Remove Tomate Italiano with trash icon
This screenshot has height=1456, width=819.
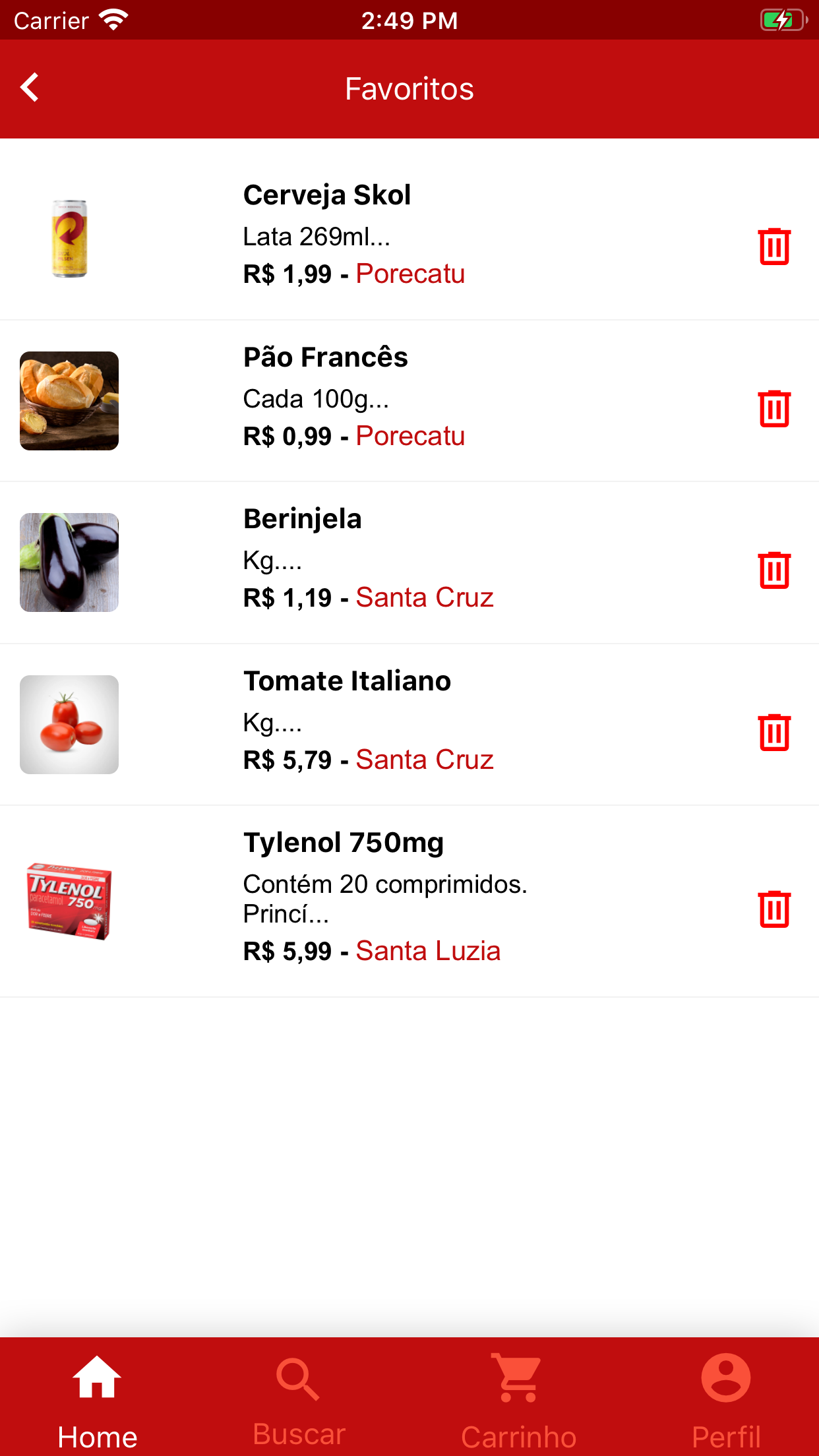pyautogui.click(x=774, y=733)
